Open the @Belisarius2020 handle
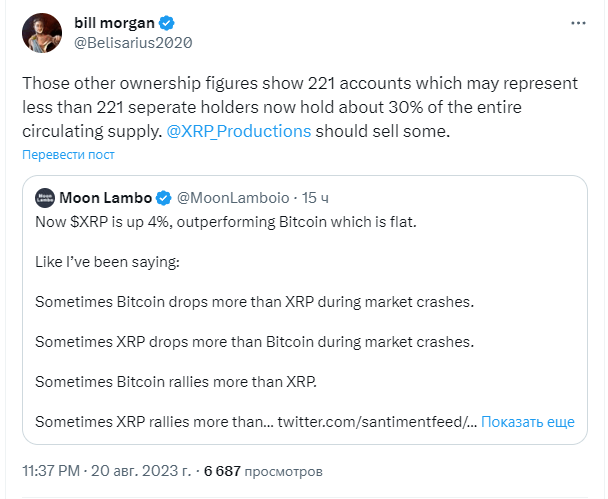The width and height of the screenshot is (608, 499). (x=133, y=43)
